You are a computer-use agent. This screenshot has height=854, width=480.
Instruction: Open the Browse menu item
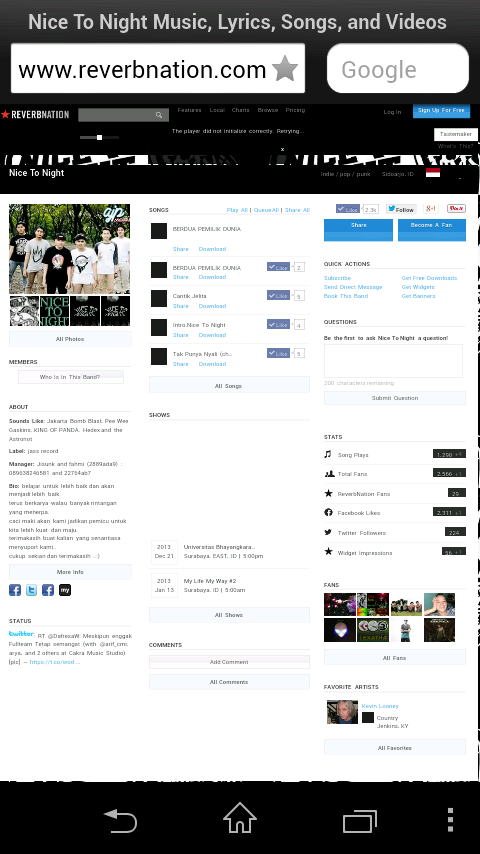268,110
